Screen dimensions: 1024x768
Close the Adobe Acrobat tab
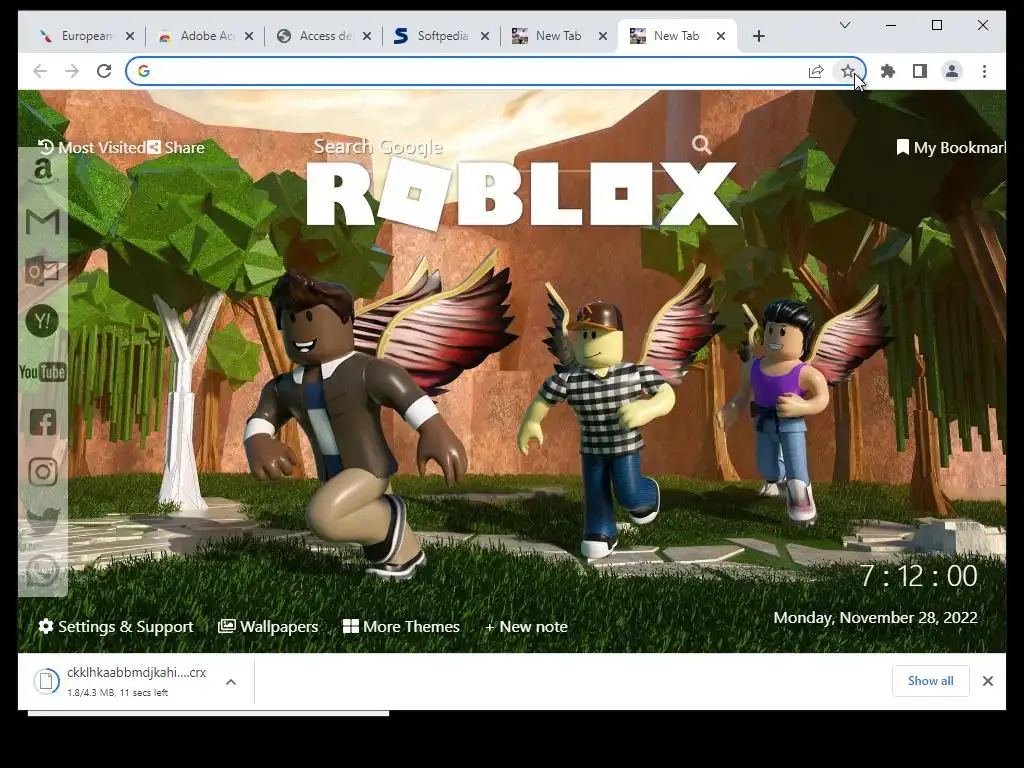click(249, 37)
